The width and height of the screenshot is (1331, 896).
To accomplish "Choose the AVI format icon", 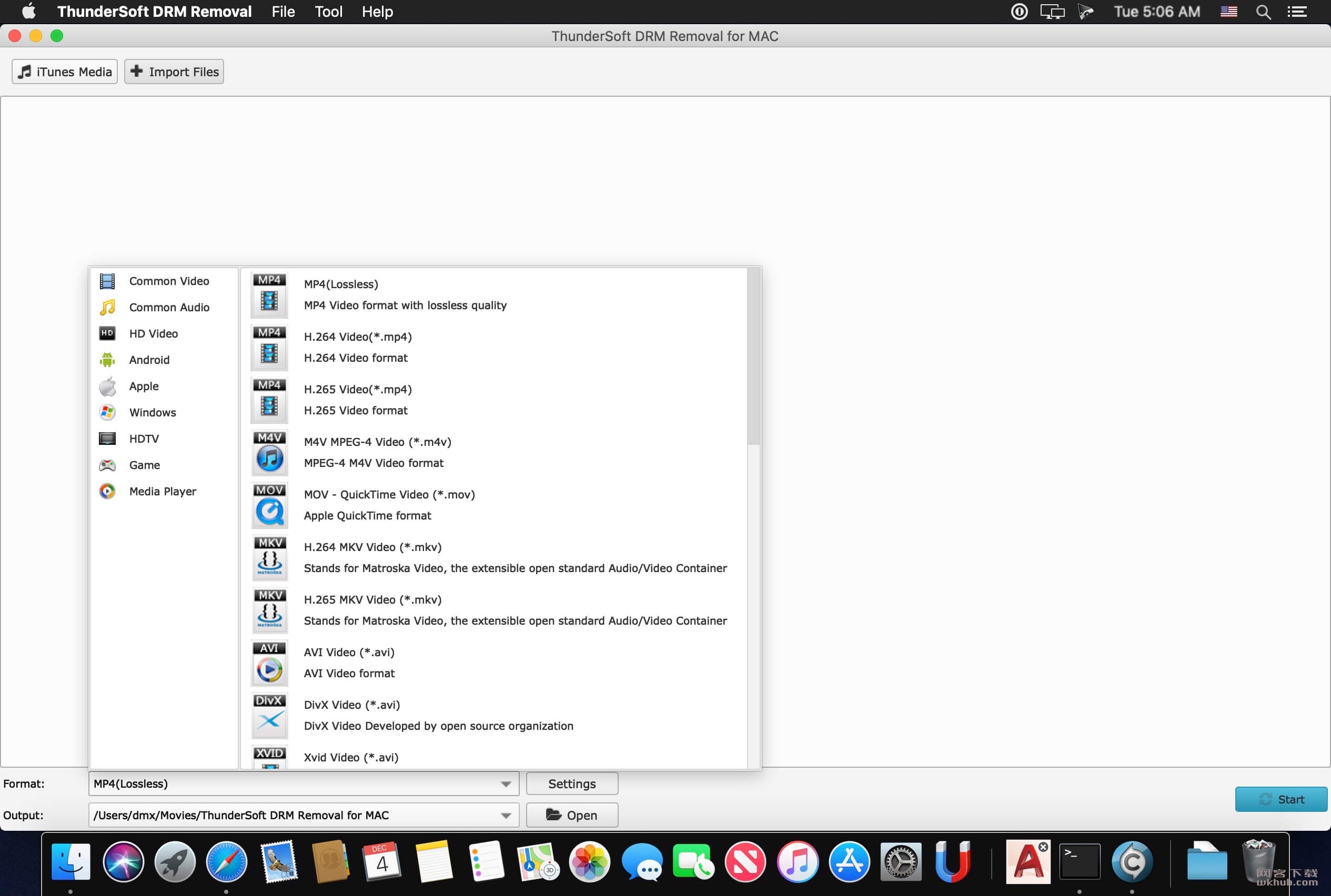I will point(269,663).
